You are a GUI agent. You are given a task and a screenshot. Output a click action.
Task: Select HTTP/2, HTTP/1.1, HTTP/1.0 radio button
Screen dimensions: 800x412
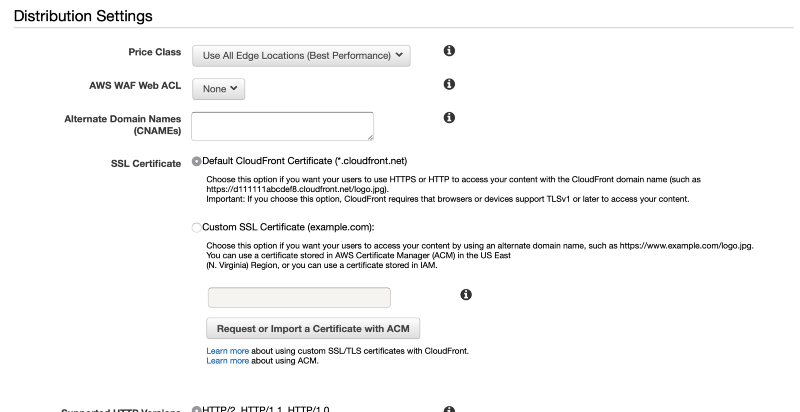[196, 409]
